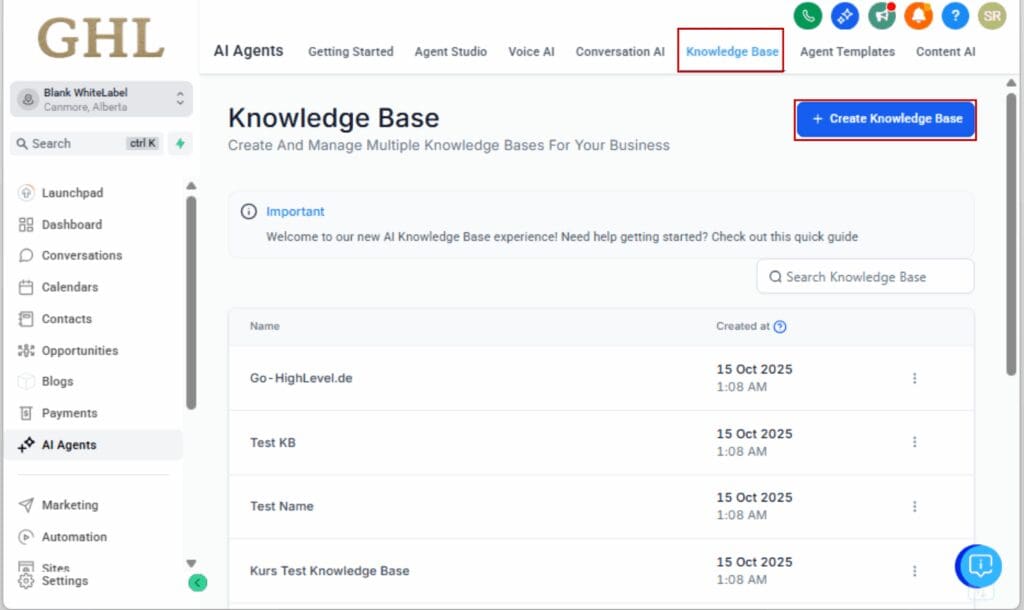This screenshot has height=610, width=1024.
Task: Open the phone dialer icon
Action: [807, 16]
